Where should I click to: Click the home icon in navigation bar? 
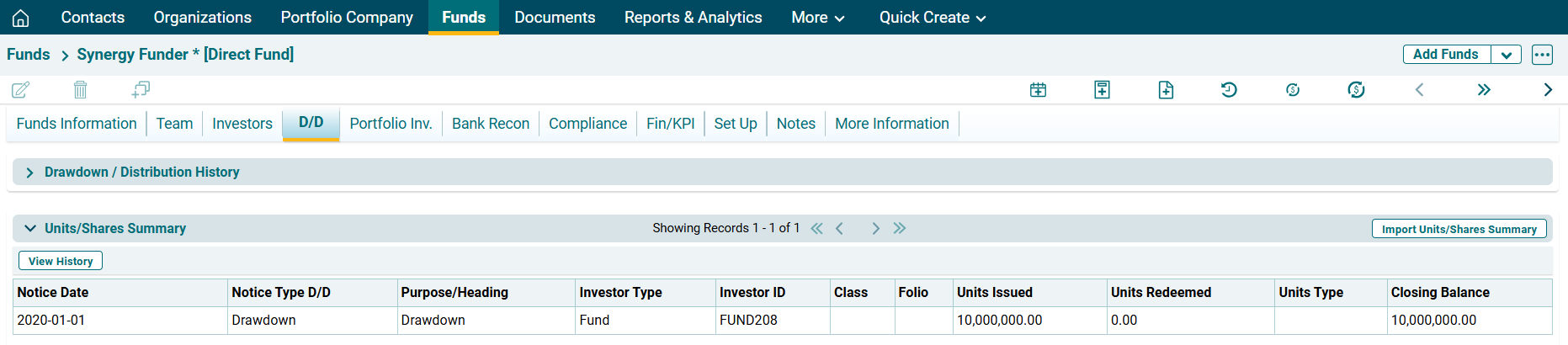click(21, 18)
